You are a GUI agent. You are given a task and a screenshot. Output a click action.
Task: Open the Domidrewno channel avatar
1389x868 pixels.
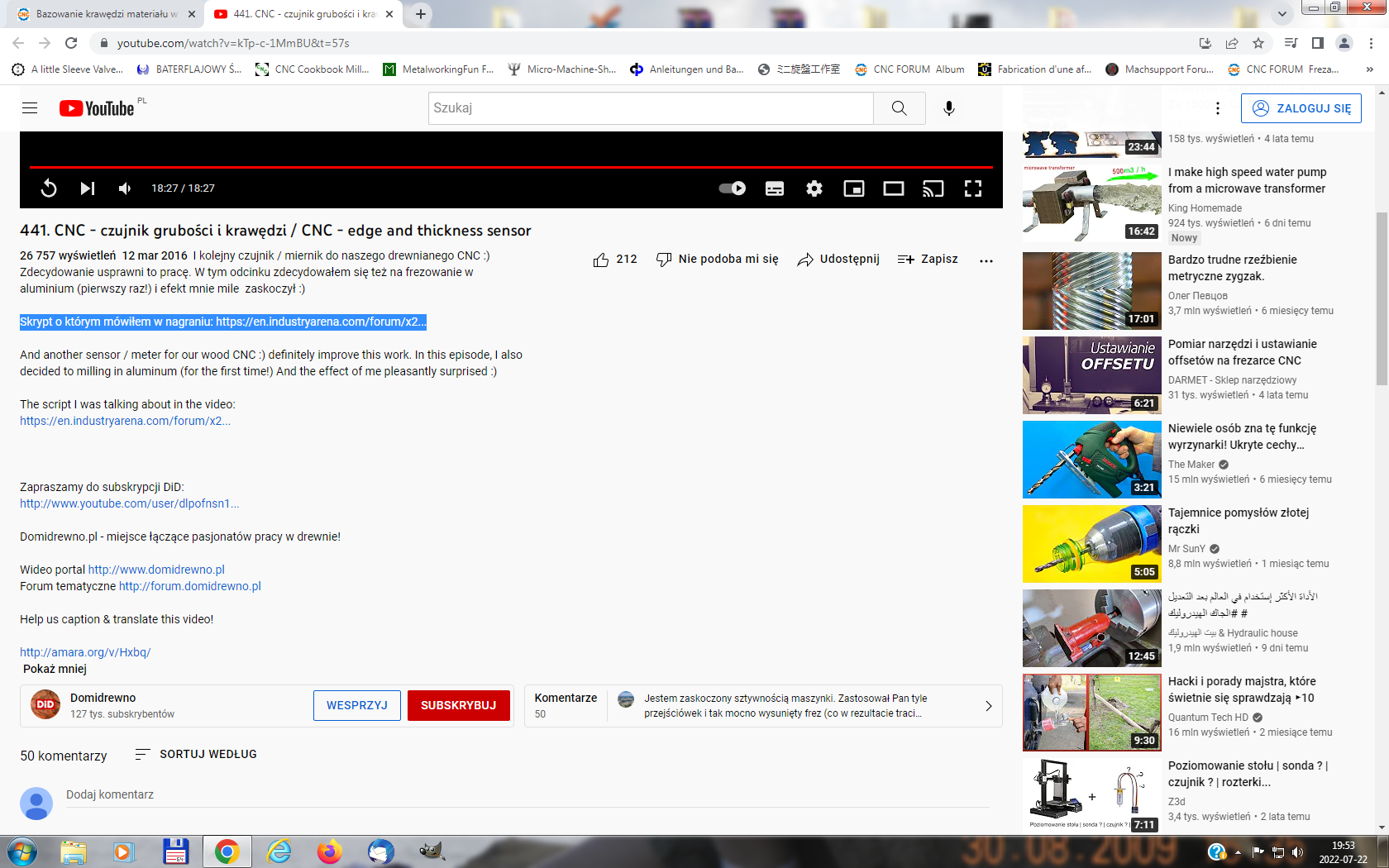click(45, 705)
